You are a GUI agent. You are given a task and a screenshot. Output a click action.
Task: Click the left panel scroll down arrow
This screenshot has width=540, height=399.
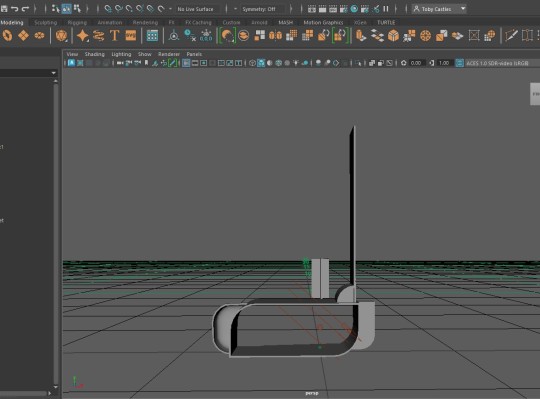tap(56, 387)
